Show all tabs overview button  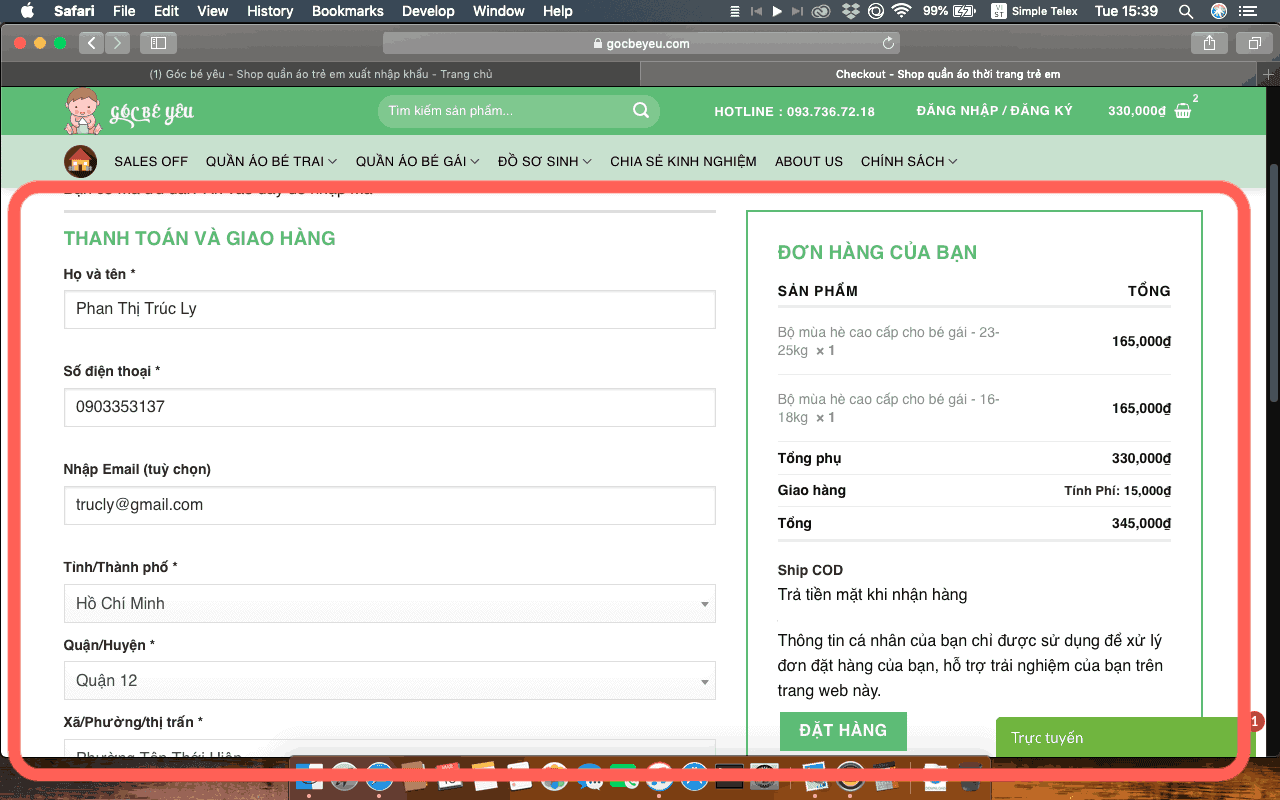tap(1253, 43)
